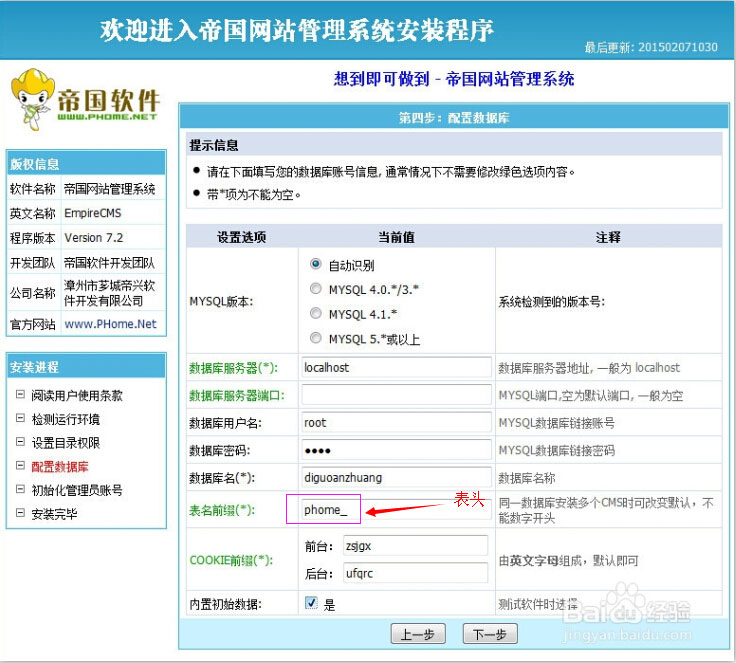Select the 阅读用户使用条款 step text
The image size is (736, 663).
pos(77,395)
